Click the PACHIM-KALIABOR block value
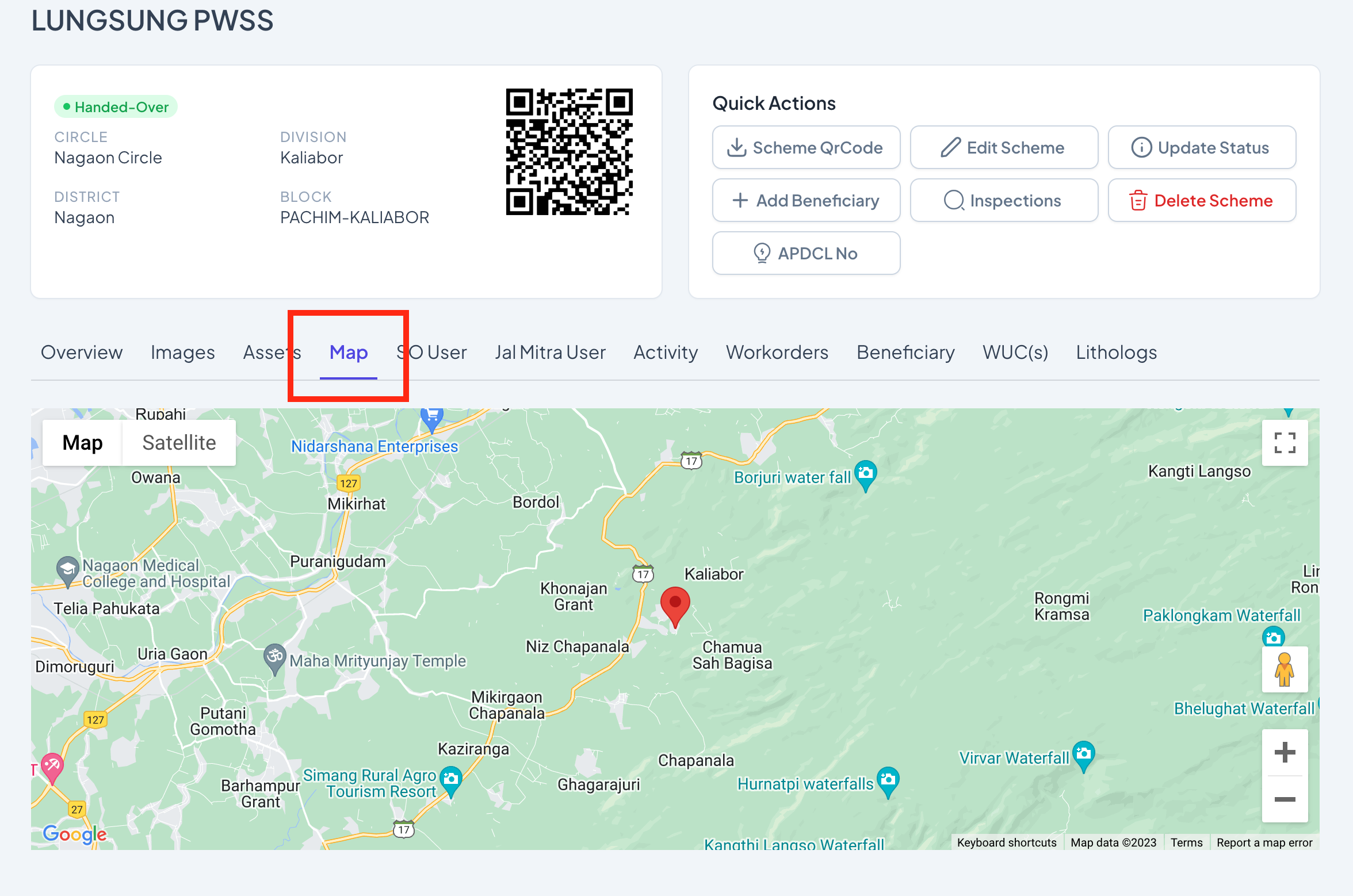Image resolution: width=1353 pixels, height=896 pixels. point(354,217)
